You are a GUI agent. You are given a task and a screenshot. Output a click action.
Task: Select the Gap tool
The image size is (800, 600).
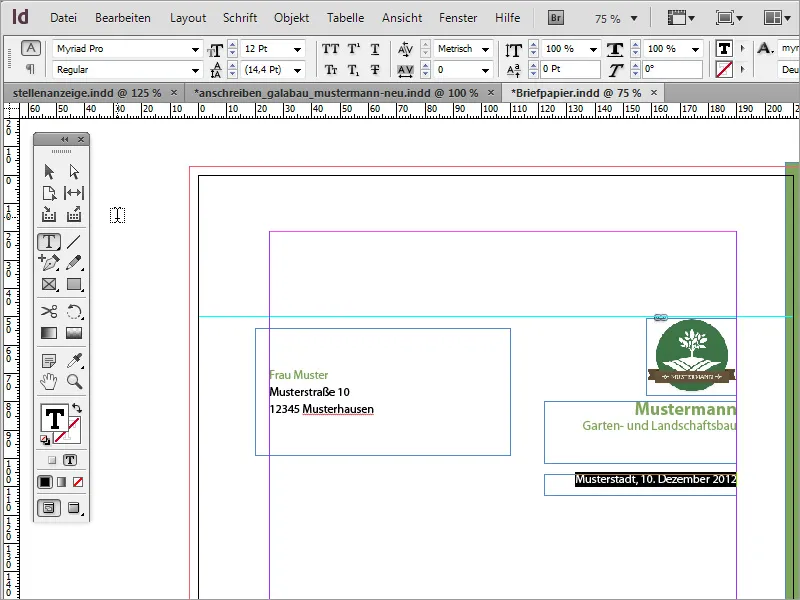point(74,193)
